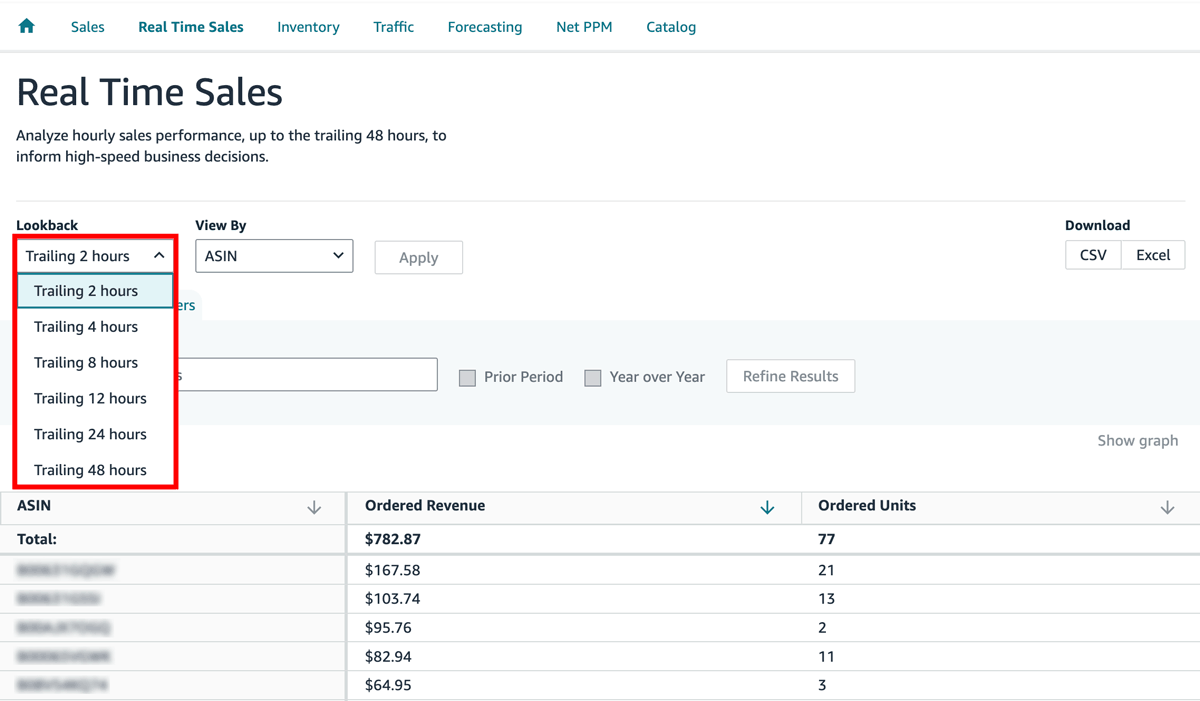
Task: Select Trailing 4 hours option
Action: 95,327
